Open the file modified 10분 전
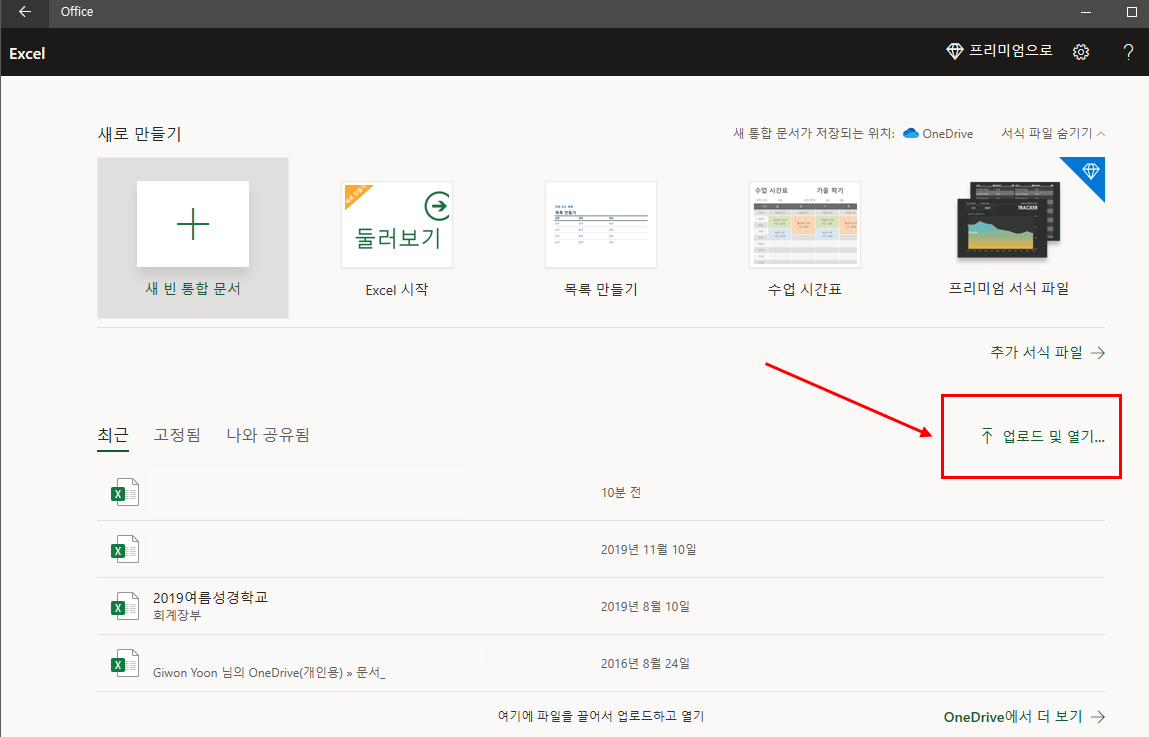This screenshot has height=737, width=1149. 601,493
